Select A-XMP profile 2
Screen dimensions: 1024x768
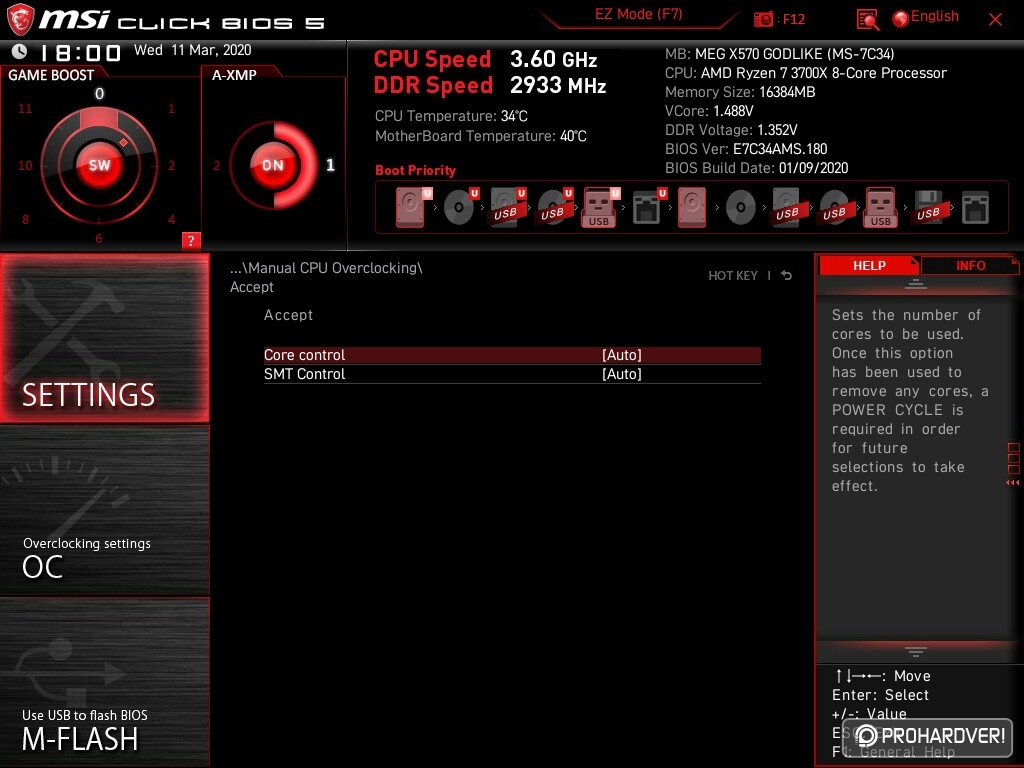click(x=217, y=165)
